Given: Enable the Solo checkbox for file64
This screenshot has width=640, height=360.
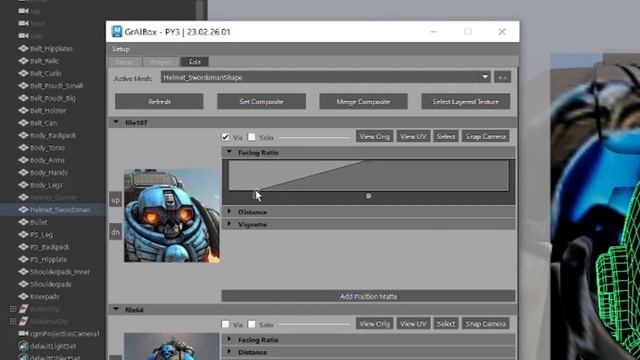Looking at the screenshot, I should (x=252, y=324).
